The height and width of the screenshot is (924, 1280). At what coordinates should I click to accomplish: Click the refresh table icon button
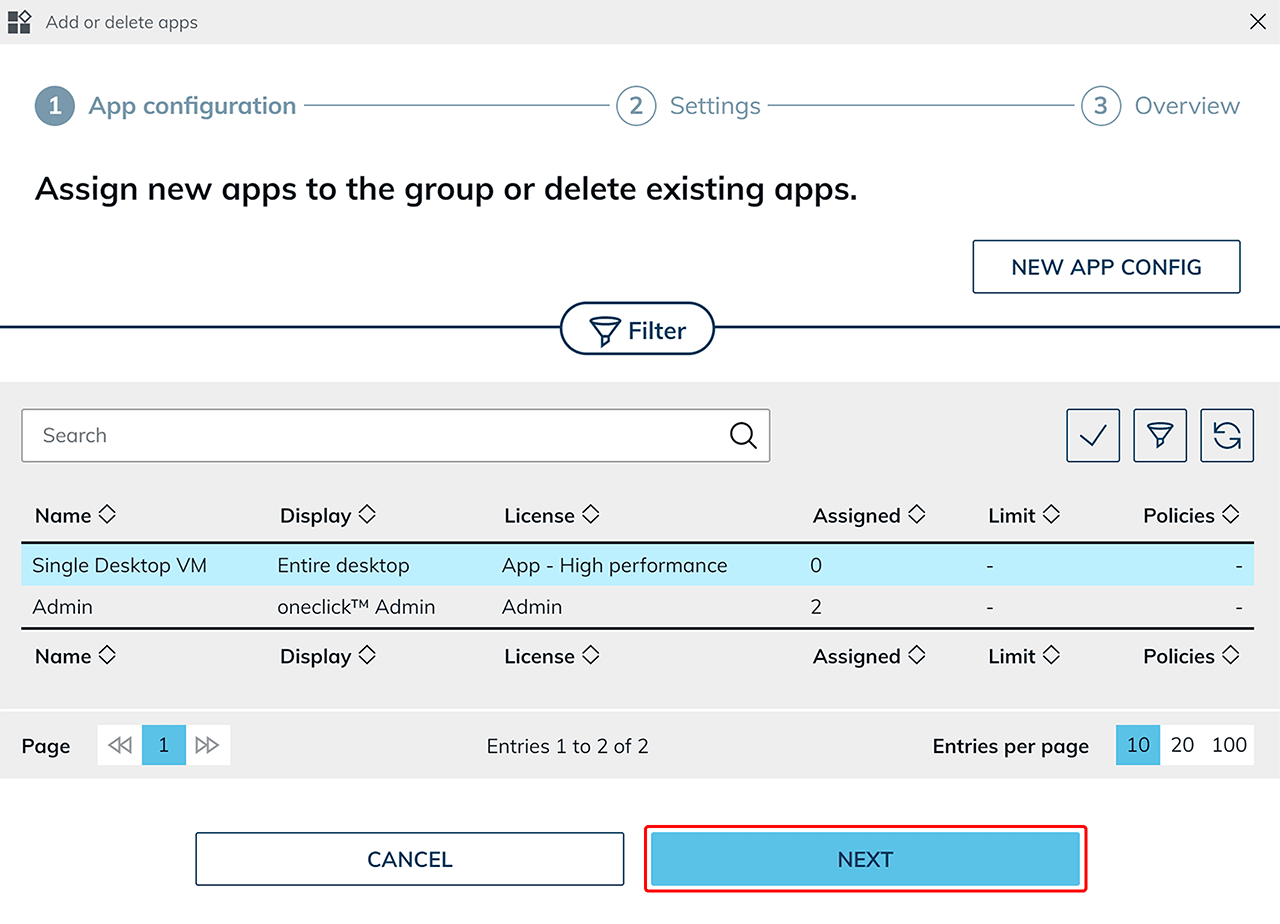tap(1227, 436)
